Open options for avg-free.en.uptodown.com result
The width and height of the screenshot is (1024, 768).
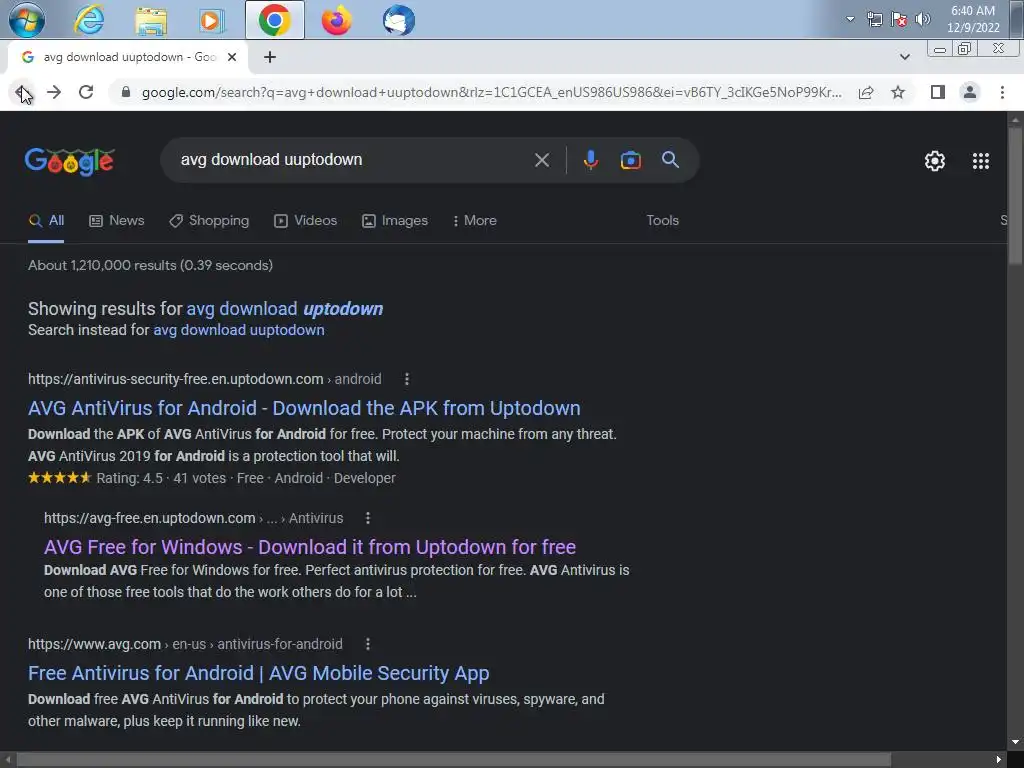(x=368, y=518)
